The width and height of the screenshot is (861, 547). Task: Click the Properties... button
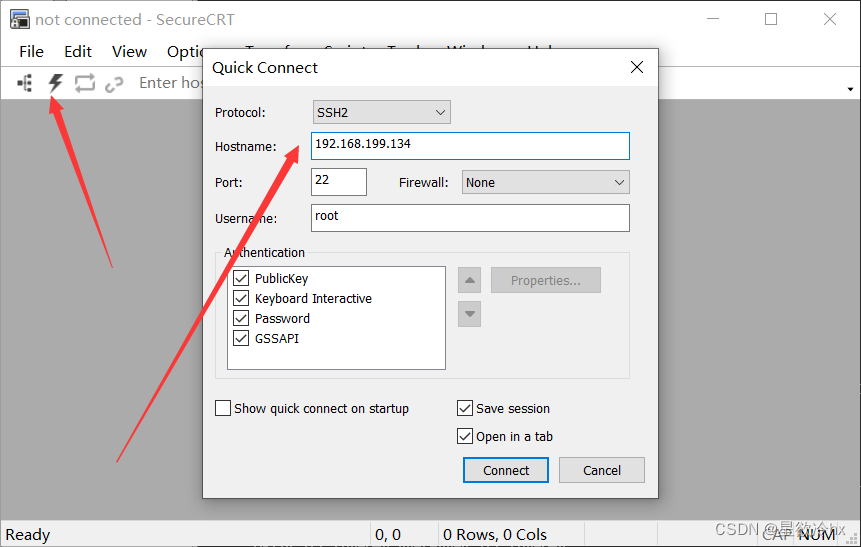(x=546, y=280)
